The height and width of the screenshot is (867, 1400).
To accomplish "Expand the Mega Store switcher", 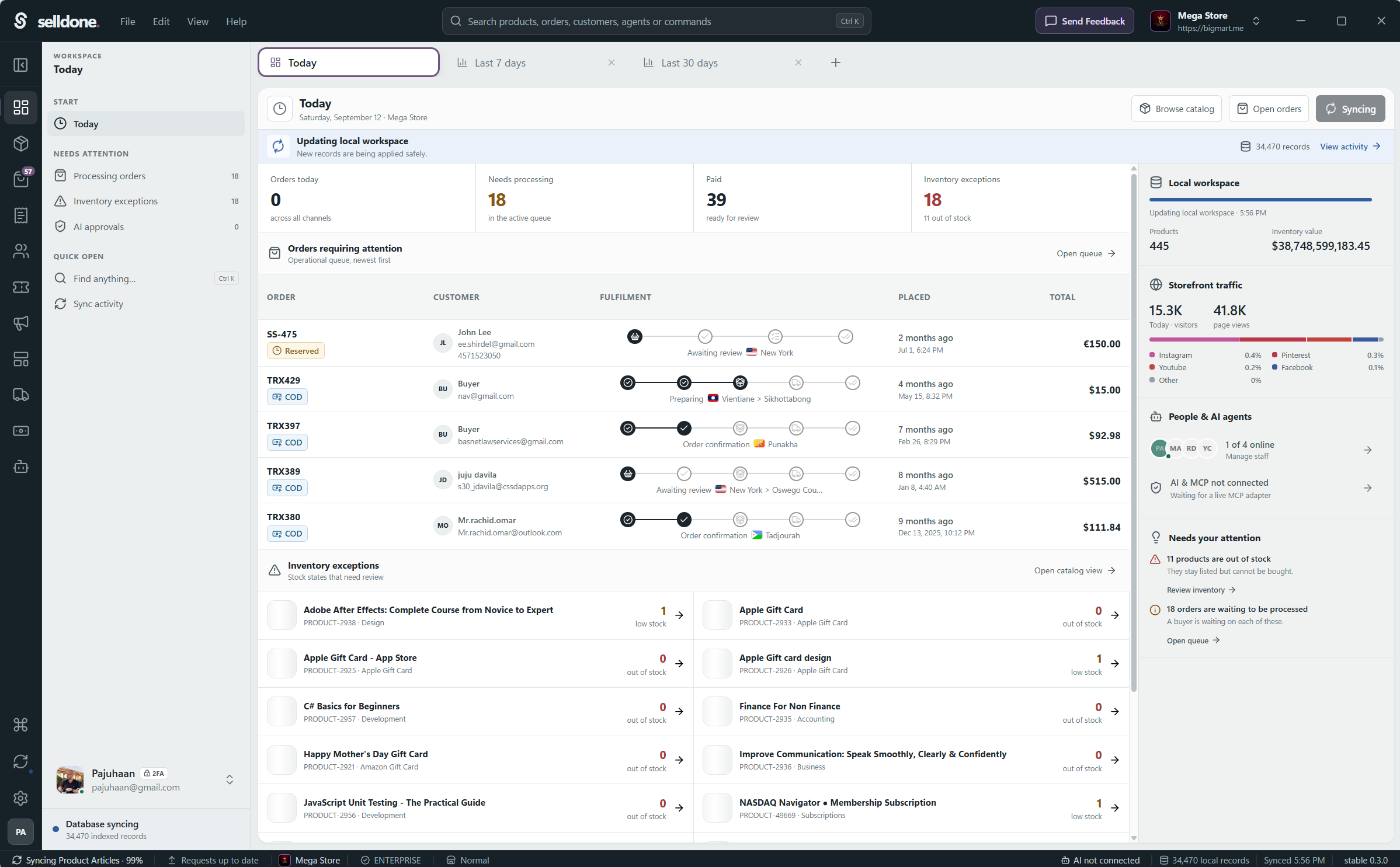I will coord(1256,21).
